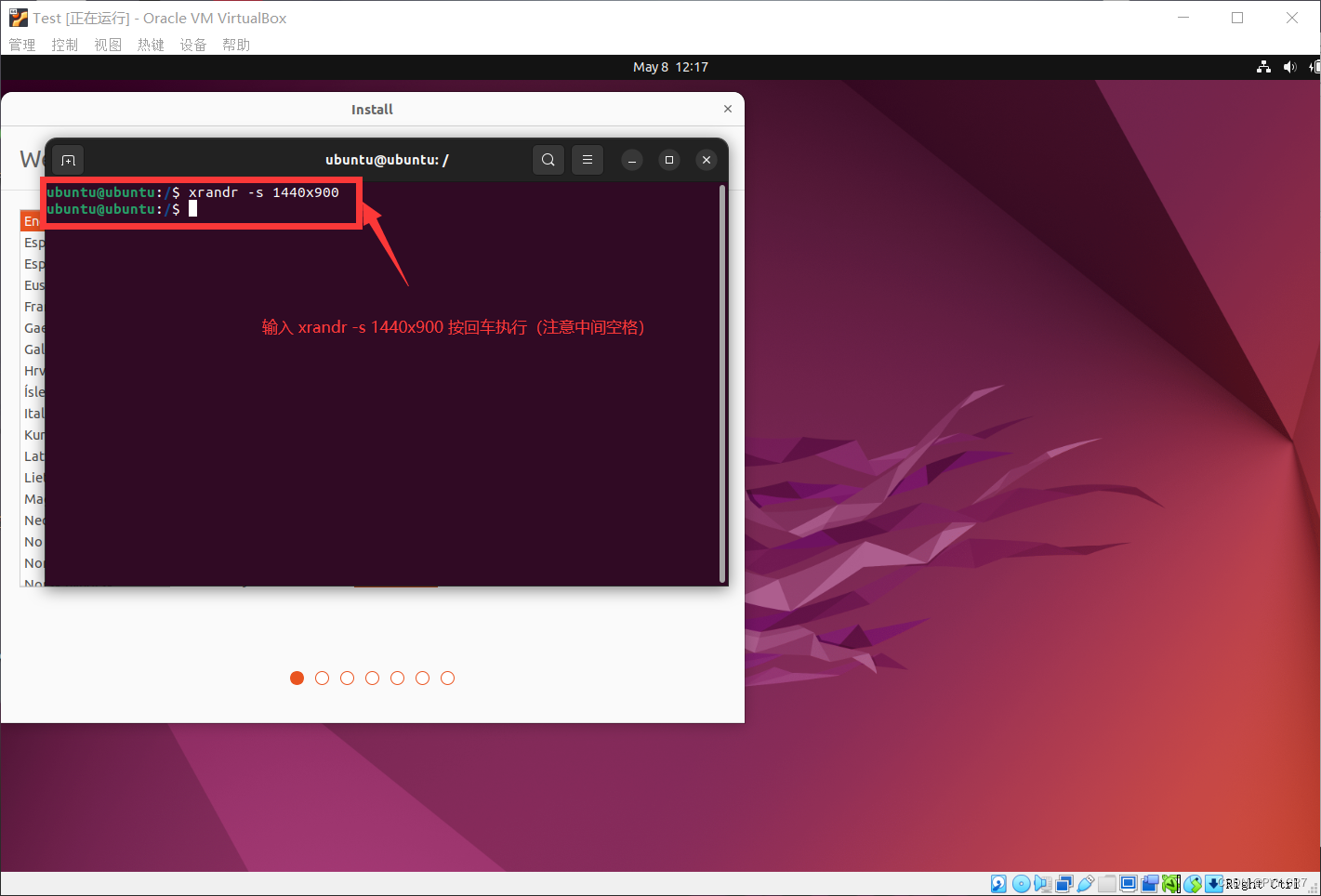1321x896 pixels.
Task: Click the Ubuntu network tray icon
Action: [x=1263, y=67]
